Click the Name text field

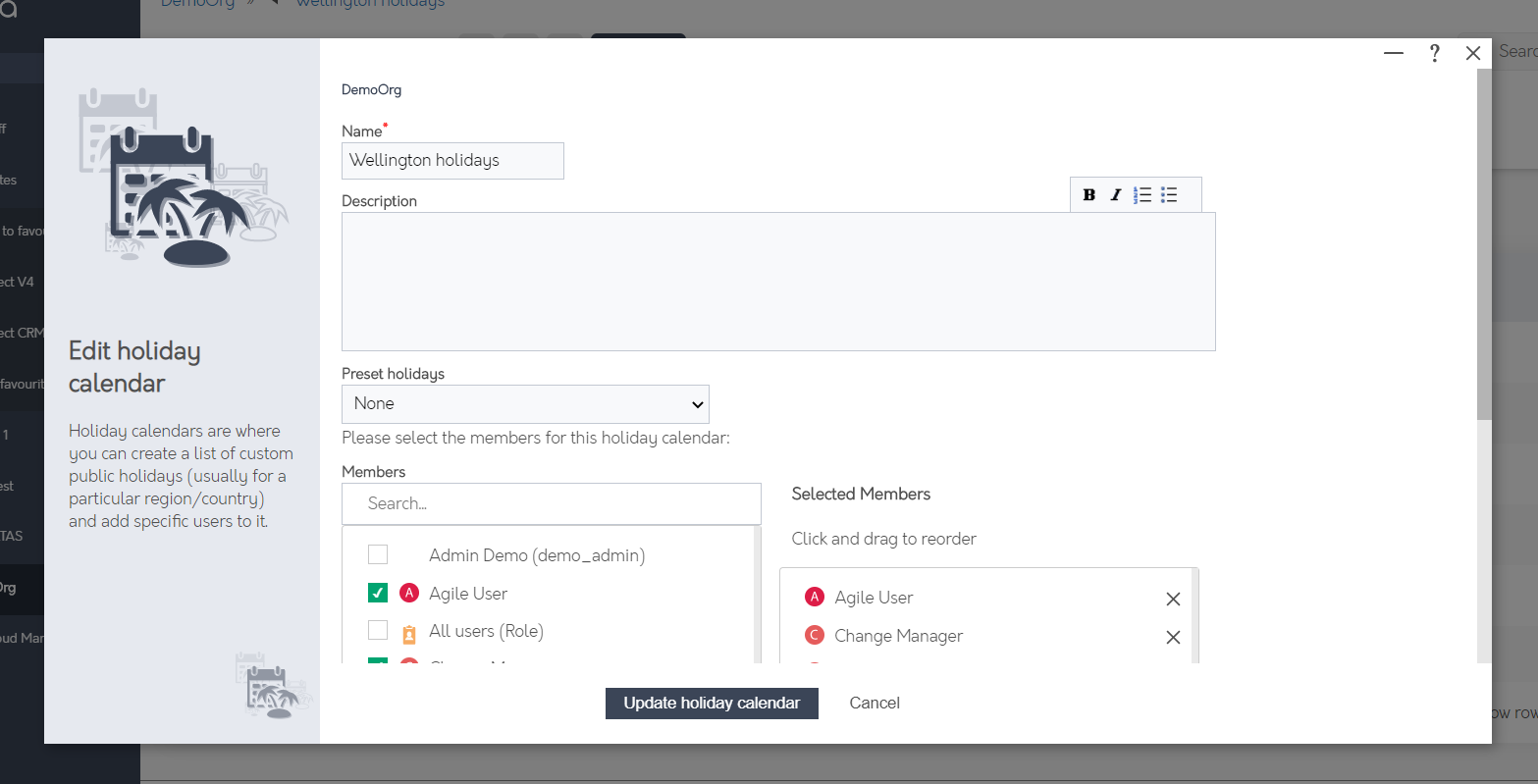(x=452, y=161)
